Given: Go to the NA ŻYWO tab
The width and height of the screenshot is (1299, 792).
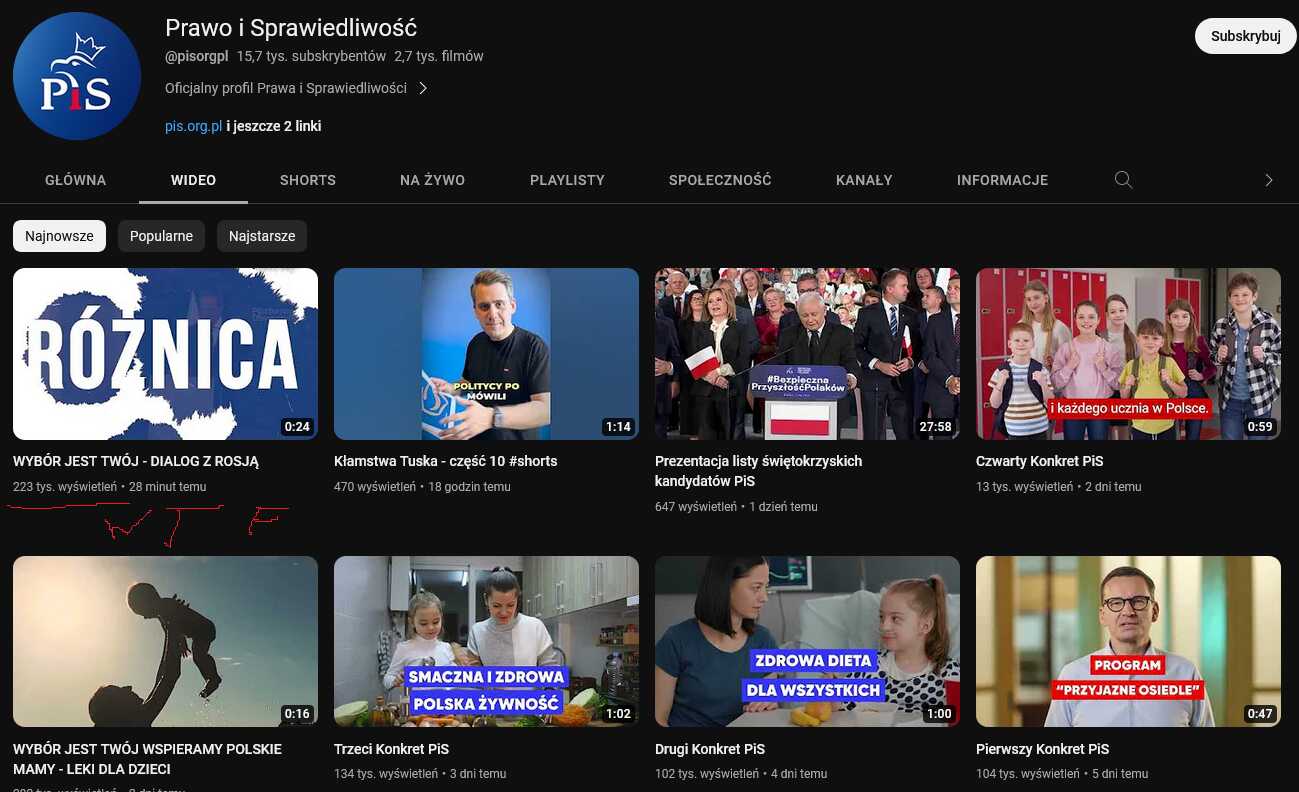Looking at the screenshot, I should (432, 180).
